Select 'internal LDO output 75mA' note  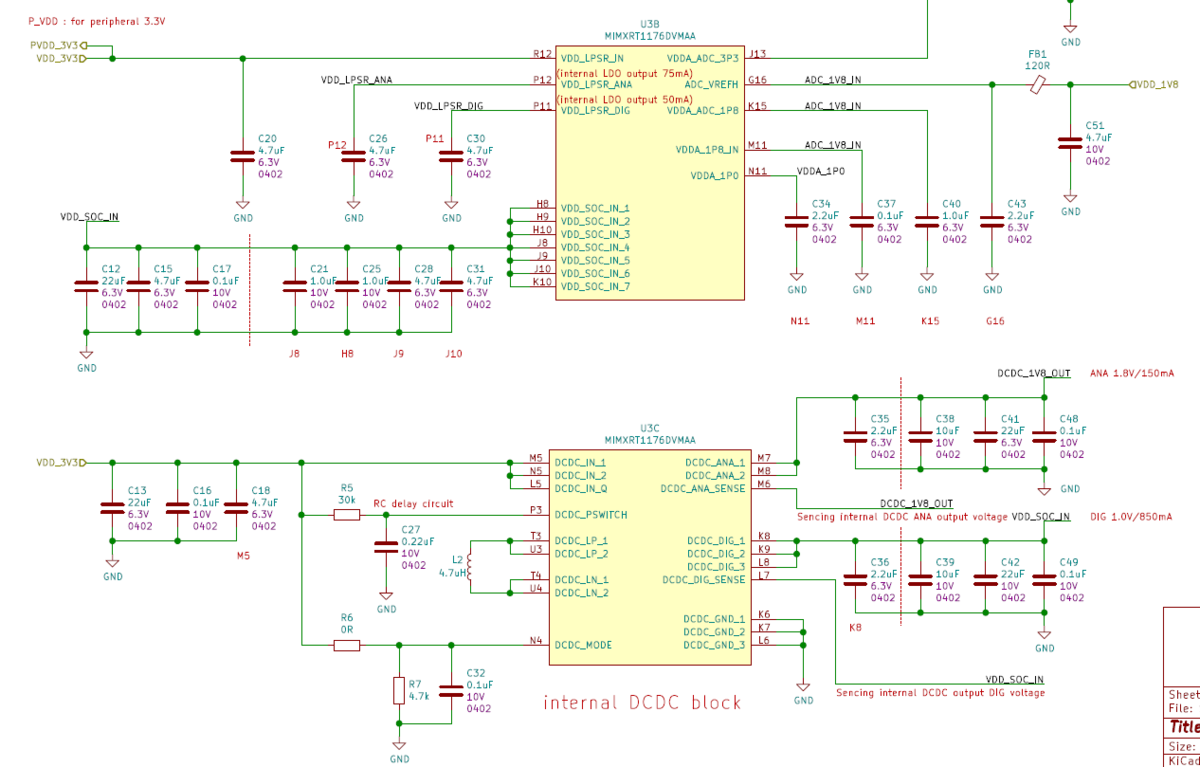tap(625, 73)
